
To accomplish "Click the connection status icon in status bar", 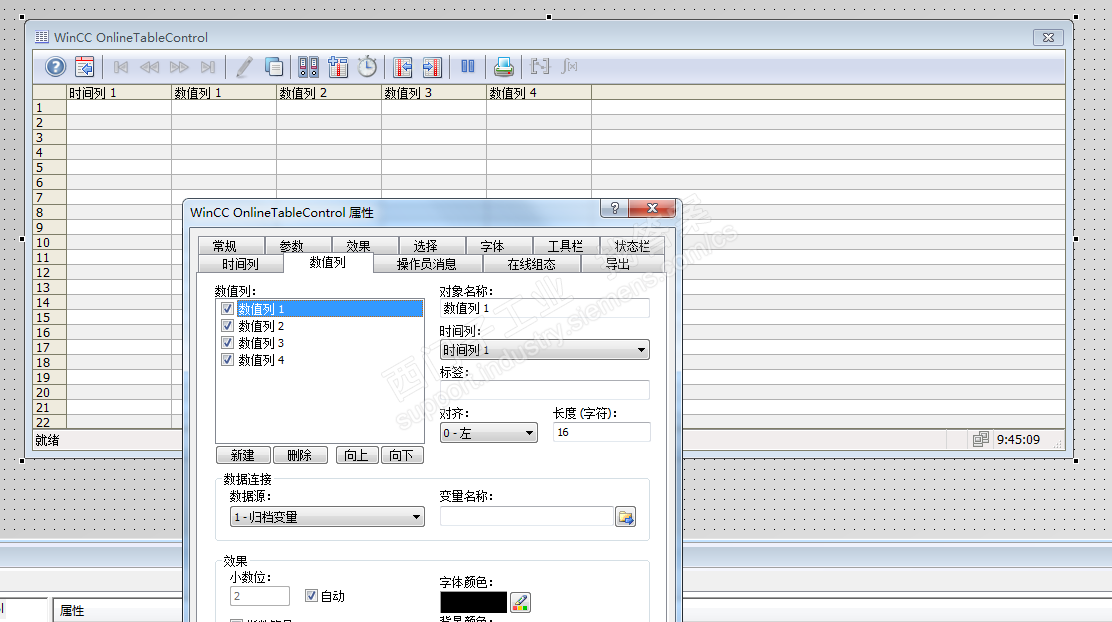I will pyautogui.click(x=981, y=439).
